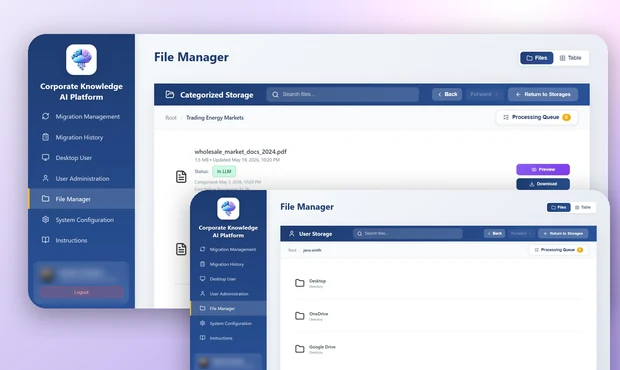Click the Migration History clipboard icon in back window
This screenshot has height=370, width=620.
click(x=45, y=137)
